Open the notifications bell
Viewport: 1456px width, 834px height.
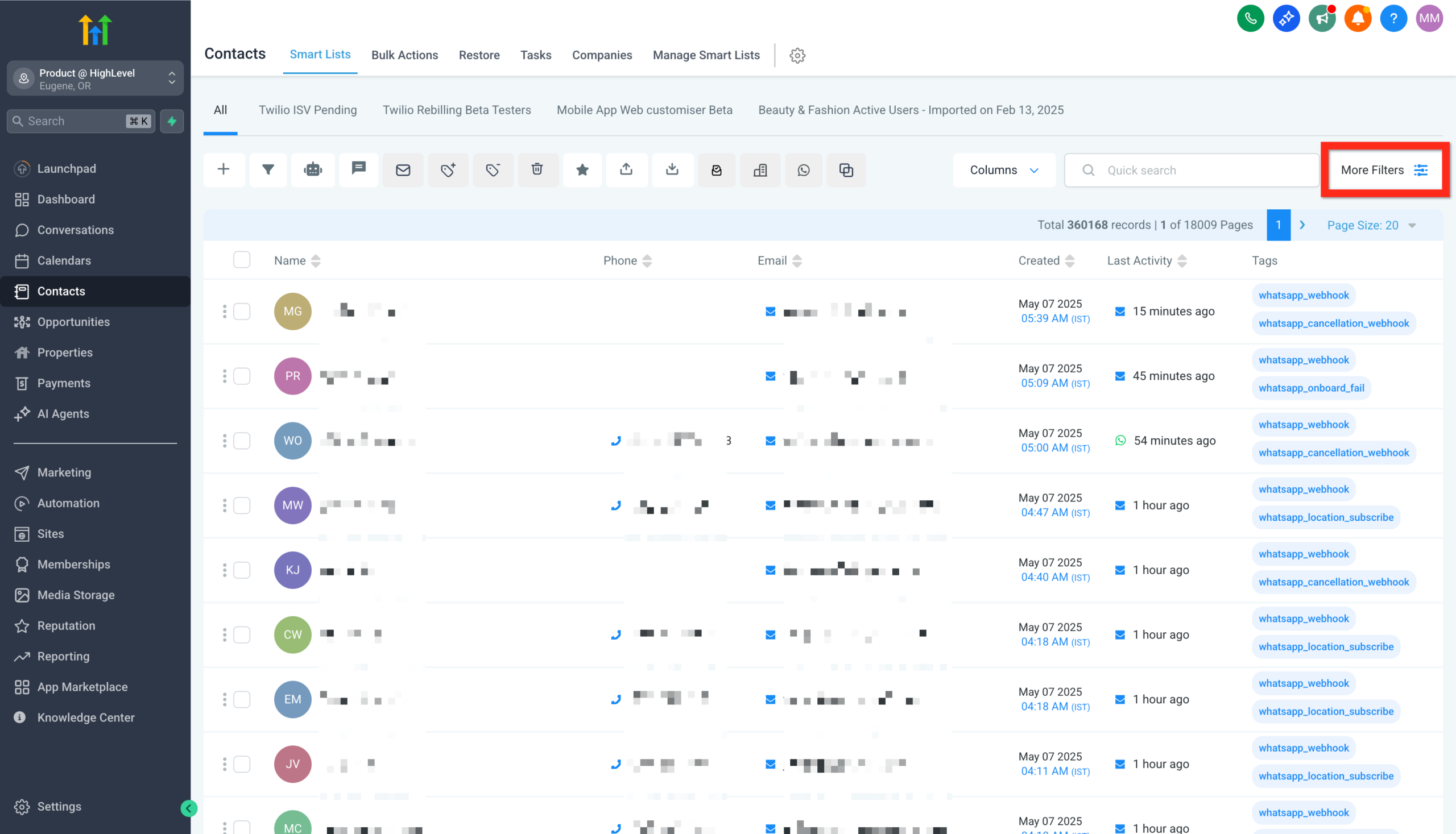click(1358, 18)
